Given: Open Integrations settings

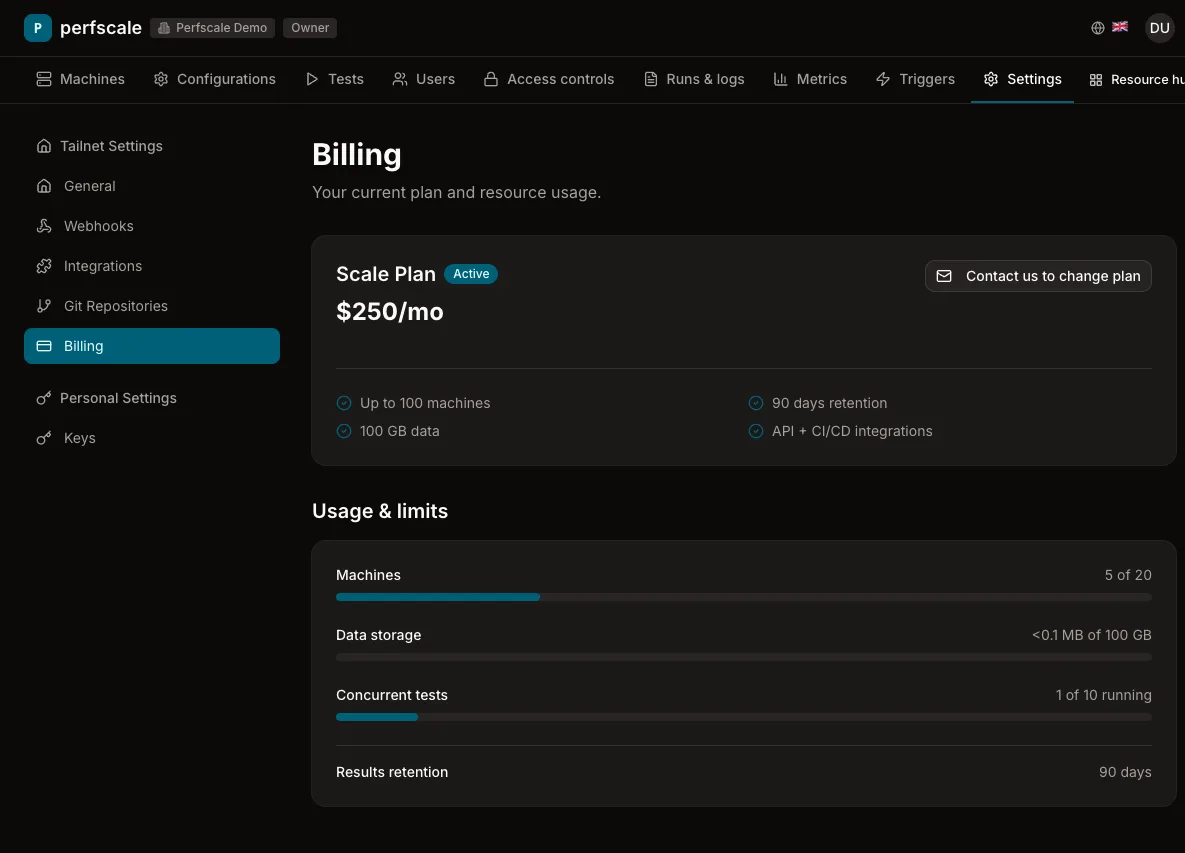Looking at the screenshot, I should (x=152, y=266).
